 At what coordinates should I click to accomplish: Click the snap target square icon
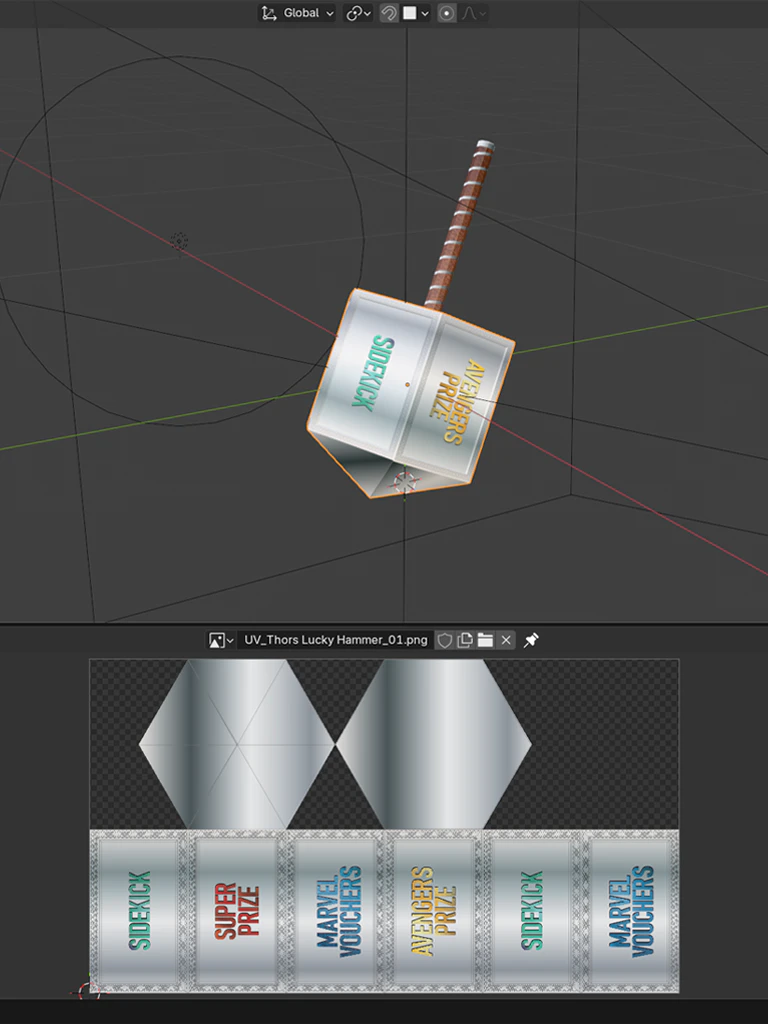(409, 13)
